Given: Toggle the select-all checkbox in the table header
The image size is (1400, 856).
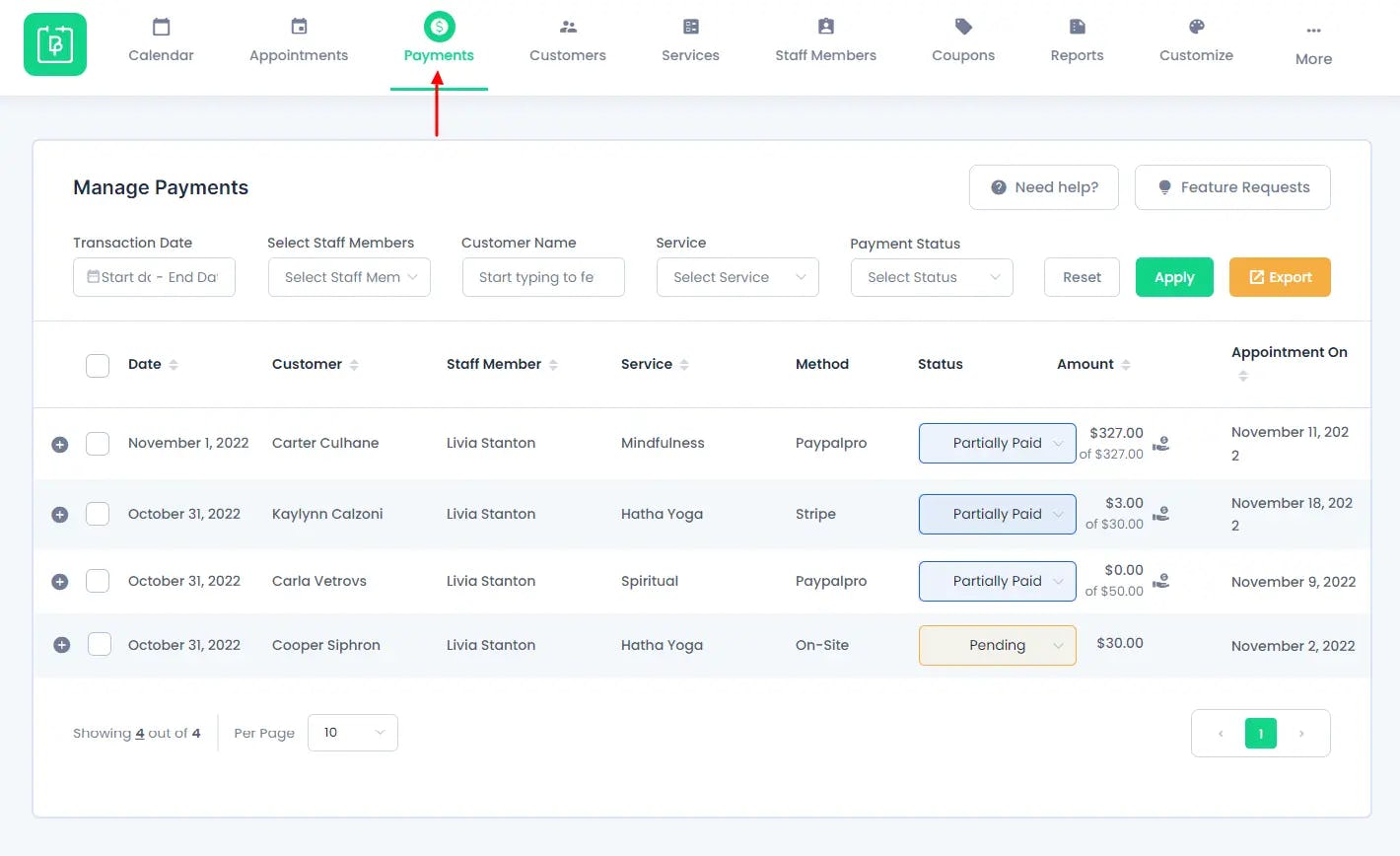Looking at the screenshot, I should pyautogui.click(x=97, y=364).
